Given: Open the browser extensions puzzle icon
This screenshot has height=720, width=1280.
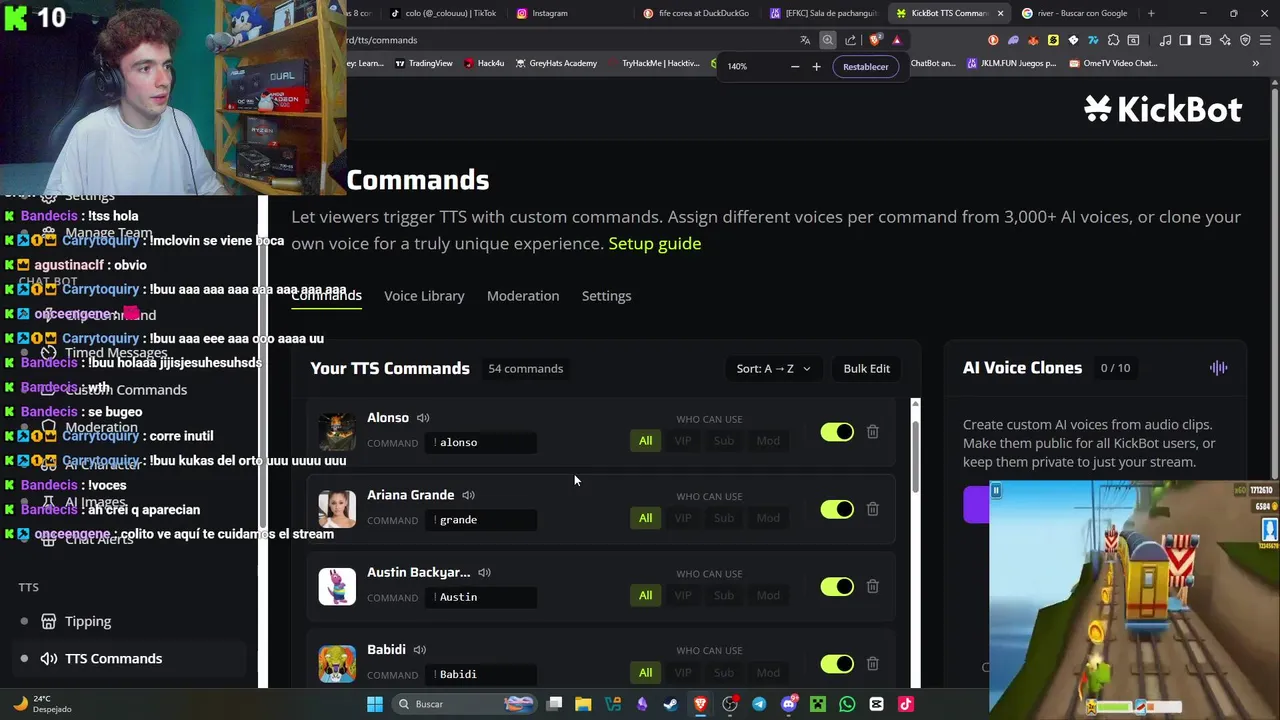Looking at the screenshot, I should (x=1113, y=40).
